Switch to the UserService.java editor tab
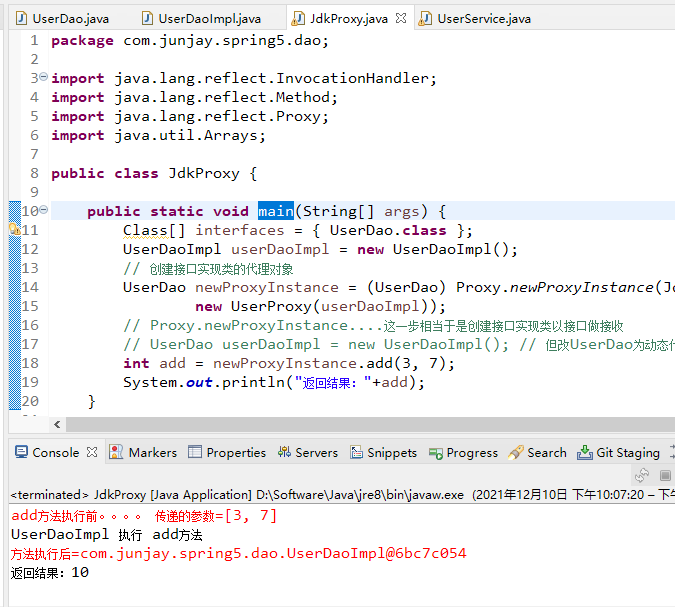 [475, 19]
